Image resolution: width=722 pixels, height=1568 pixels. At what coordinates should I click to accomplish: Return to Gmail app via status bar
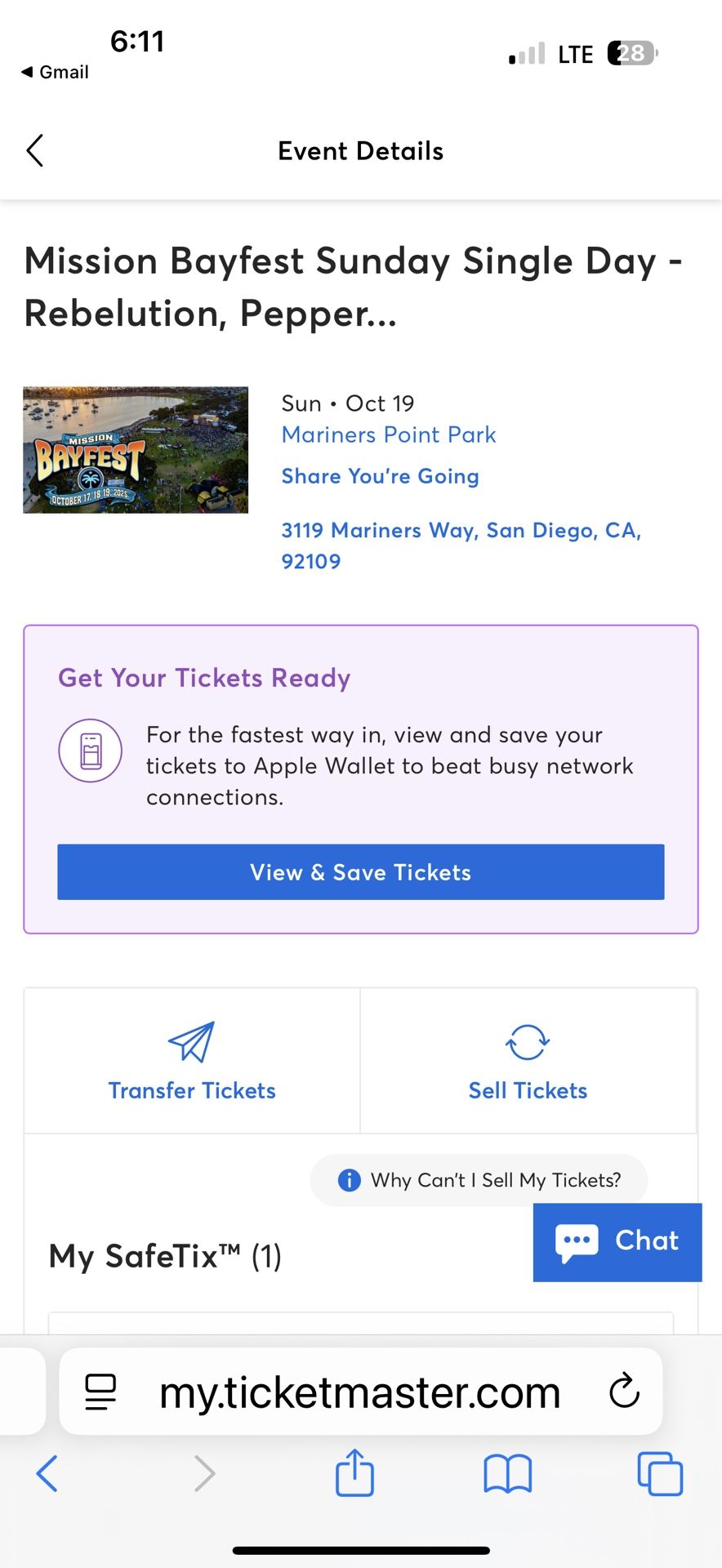click(55, 72)
